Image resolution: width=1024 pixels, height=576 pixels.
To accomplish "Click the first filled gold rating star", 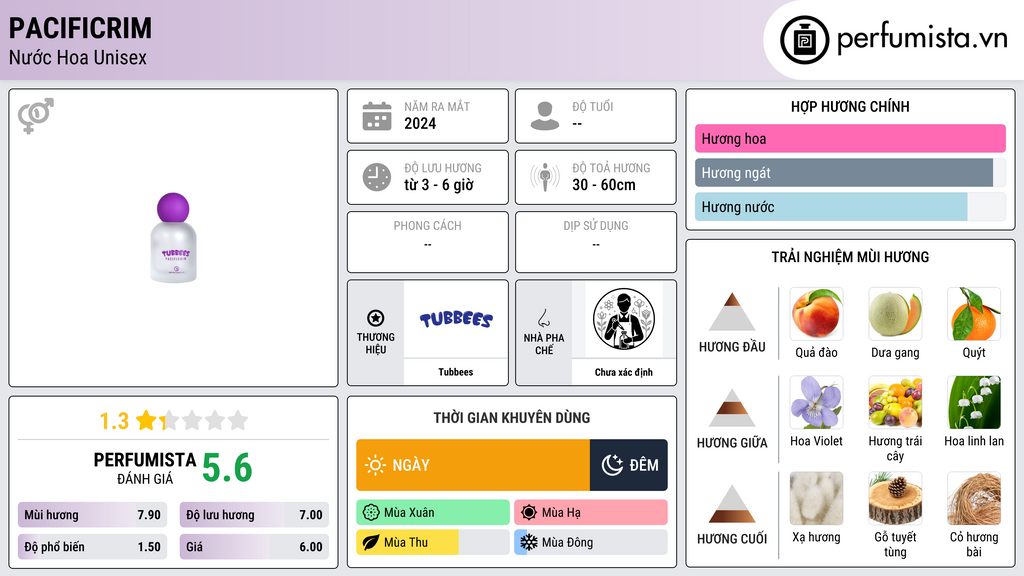I will [x=147, y=420].
